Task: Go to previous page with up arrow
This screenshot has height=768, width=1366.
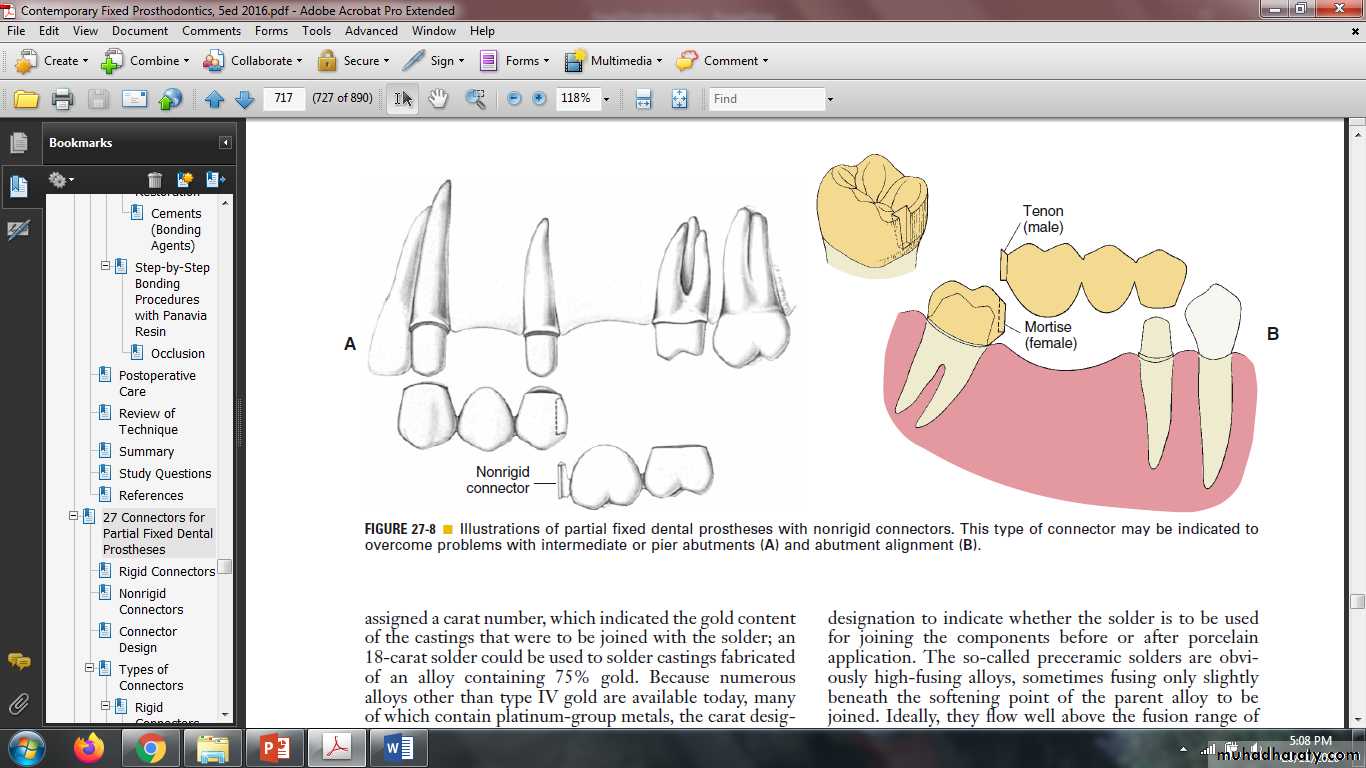Action: [x=214, y=99]
